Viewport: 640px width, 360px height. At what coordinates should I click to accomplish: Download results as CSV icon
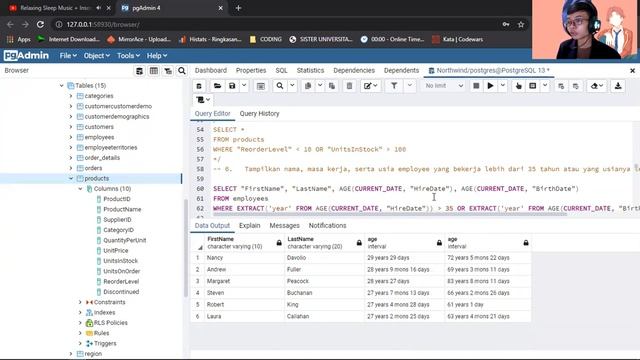click(618, 86)
